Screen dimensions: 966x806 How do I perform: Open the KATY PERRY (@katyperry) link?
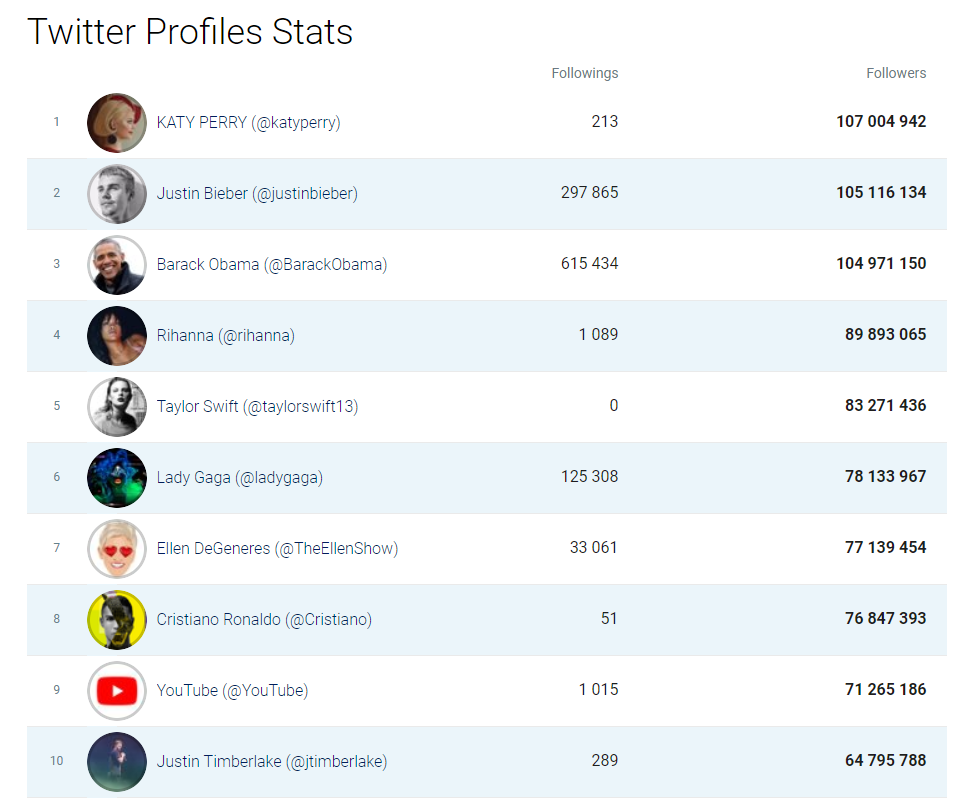(248, 123)
